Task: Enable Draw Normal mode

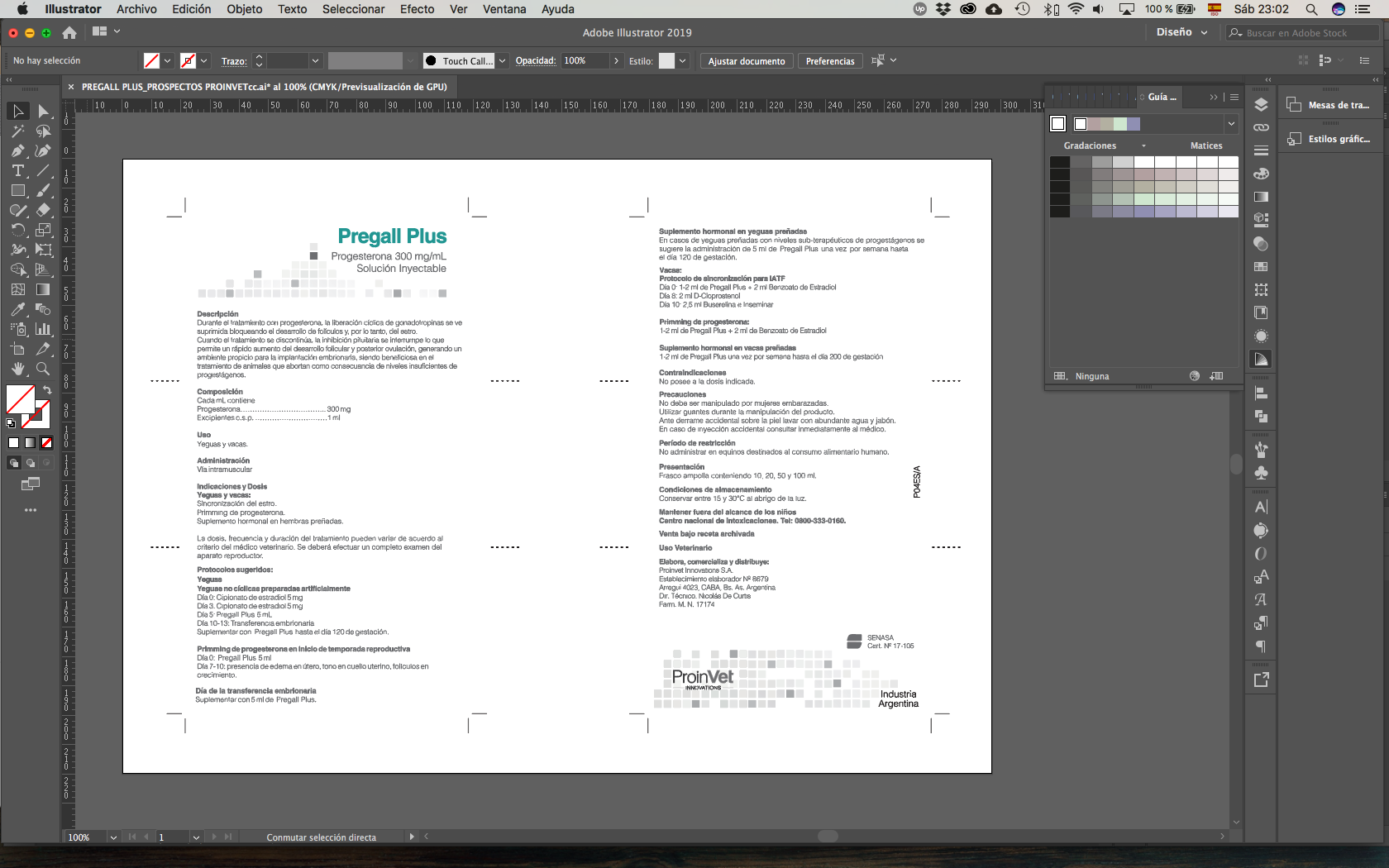Action: [x=13, y=463]
